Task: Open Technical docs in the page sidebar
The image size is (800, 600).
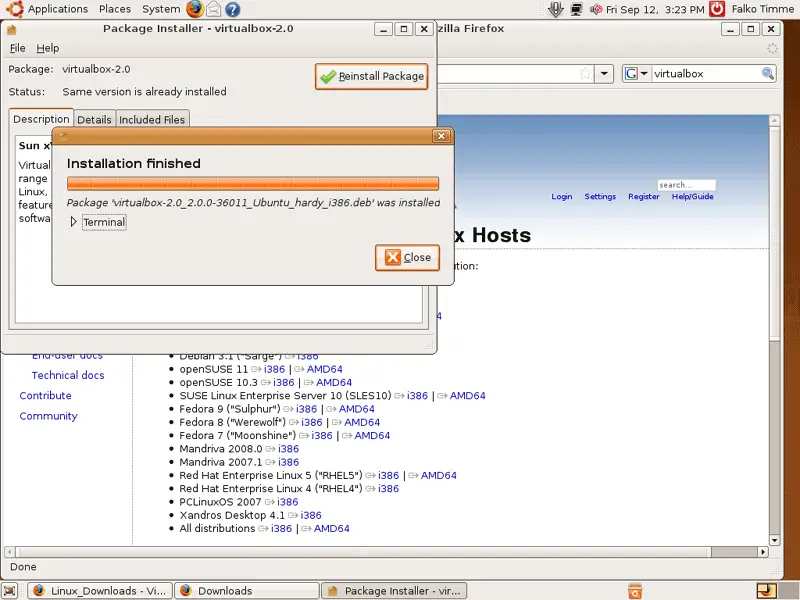Action: 68,376
